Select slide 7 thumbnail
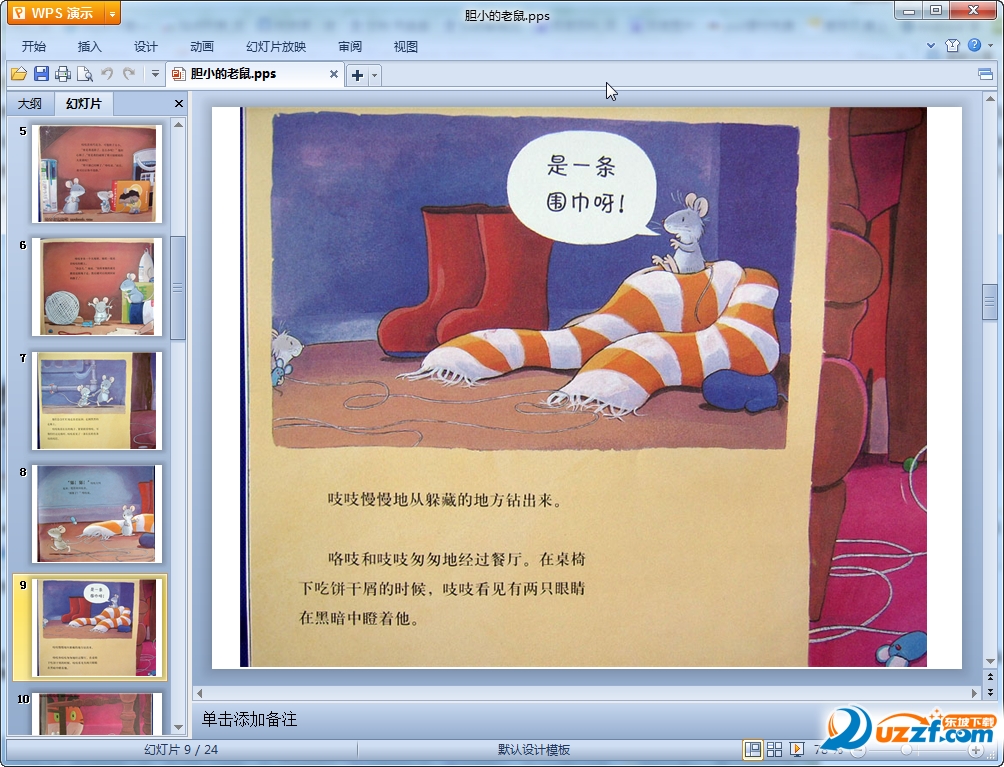The image size is (1004, 767). 97,401
